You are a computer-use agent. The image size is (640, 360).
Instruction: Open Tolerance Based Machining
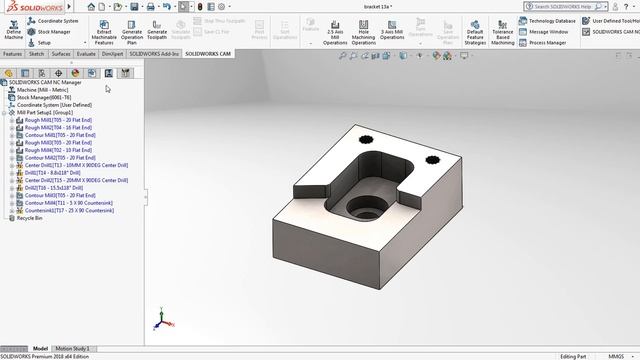point(502,32)
